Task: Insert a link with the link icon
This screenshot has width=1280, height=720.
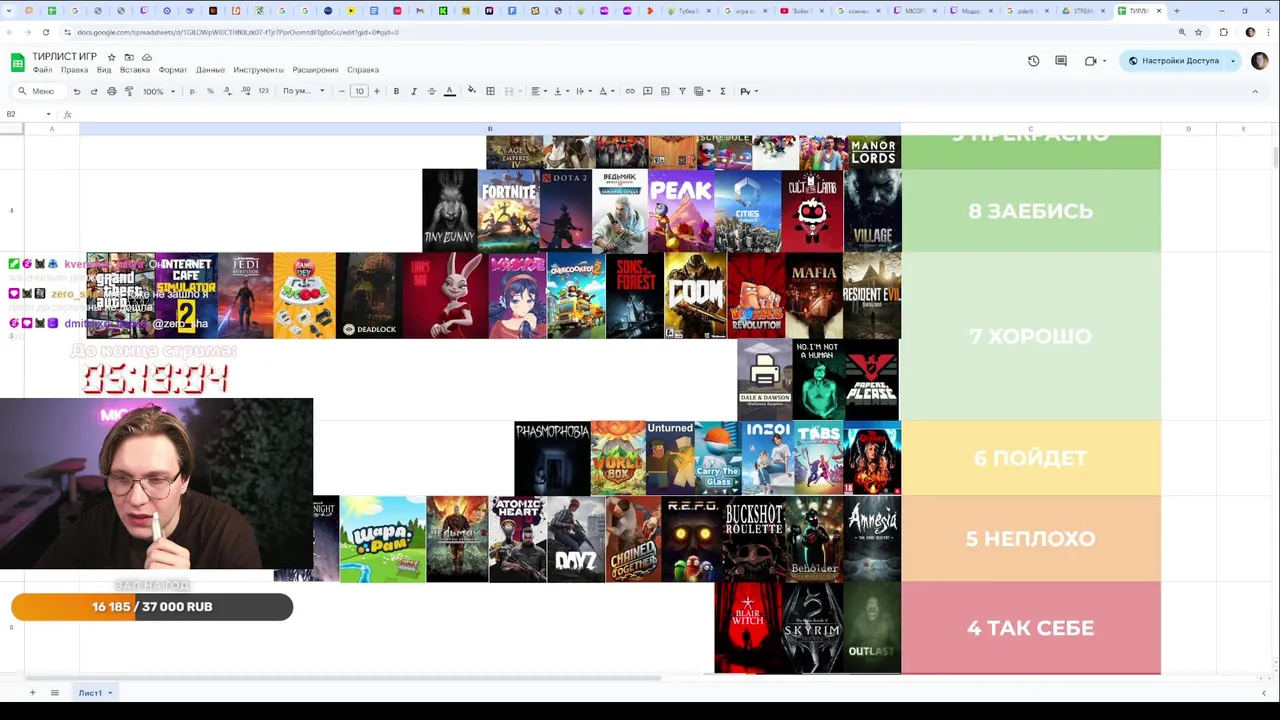Action: (630, 91)
